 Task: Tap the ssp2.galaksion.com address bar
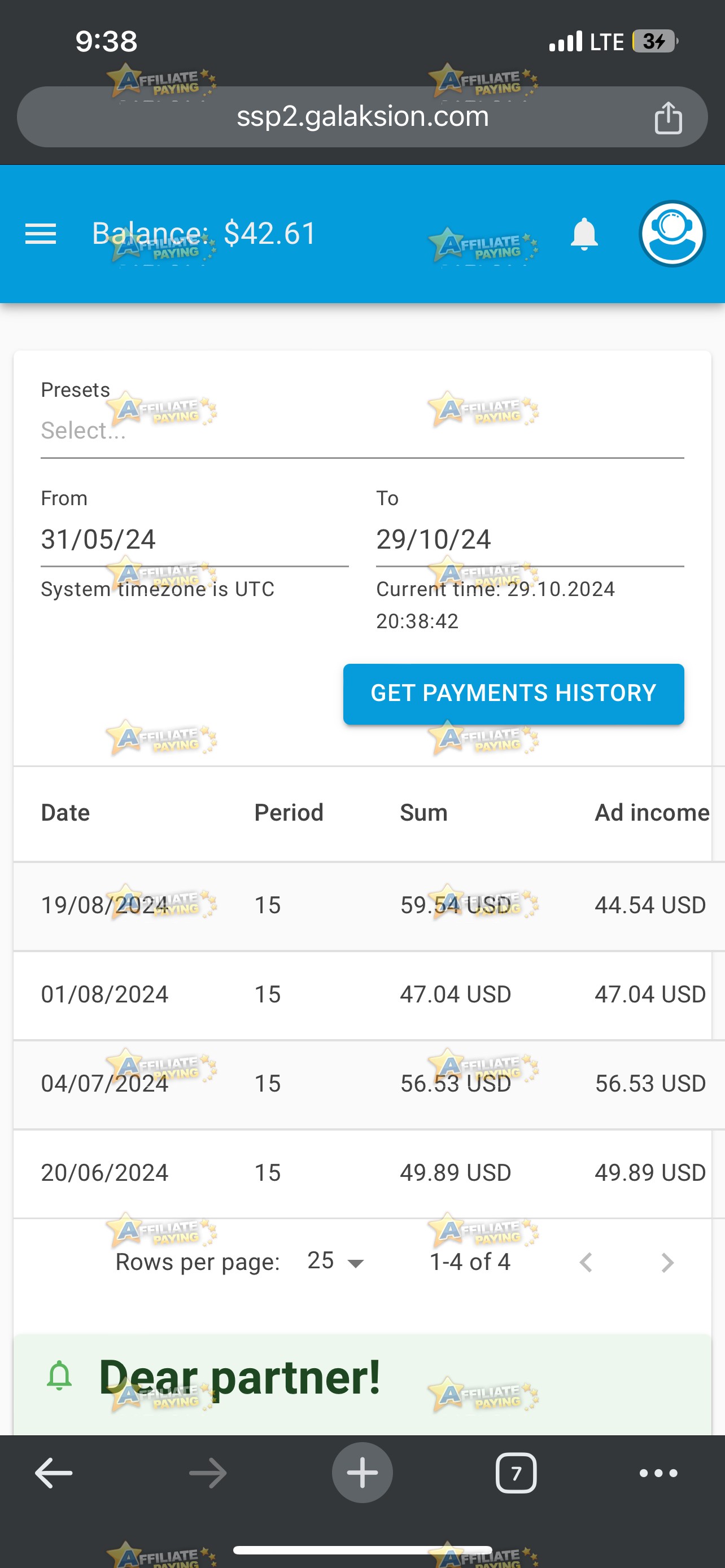coord(362,117)
